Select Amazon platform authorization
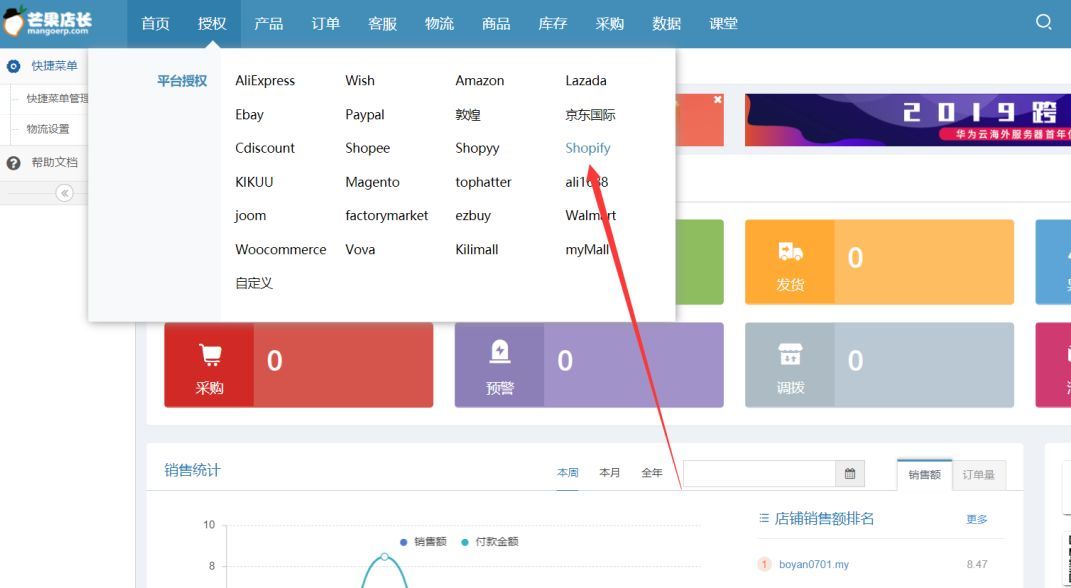 479,81
